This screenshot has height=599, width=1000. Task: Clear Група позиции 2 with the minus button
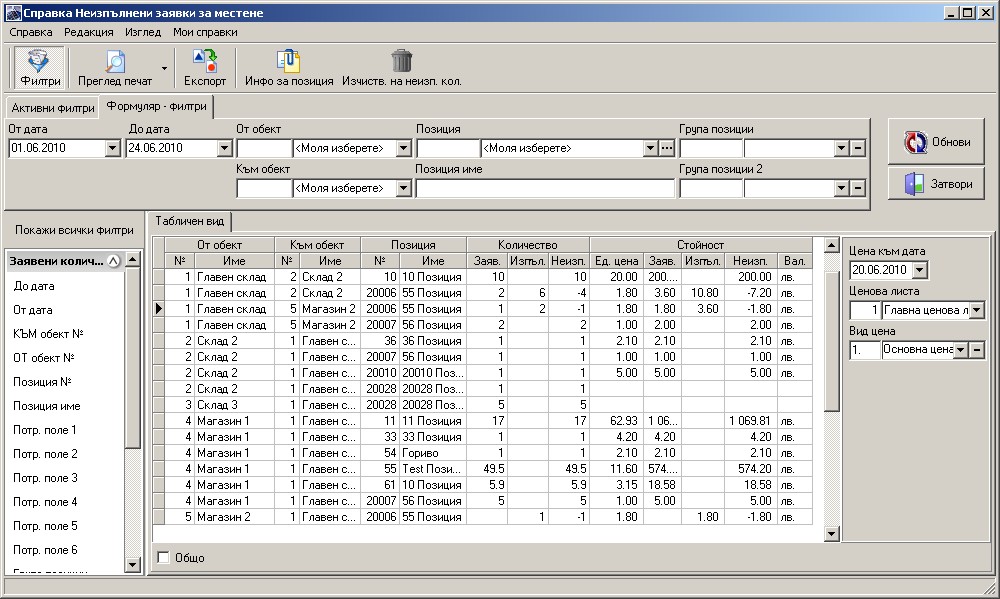tap(858, 188)
